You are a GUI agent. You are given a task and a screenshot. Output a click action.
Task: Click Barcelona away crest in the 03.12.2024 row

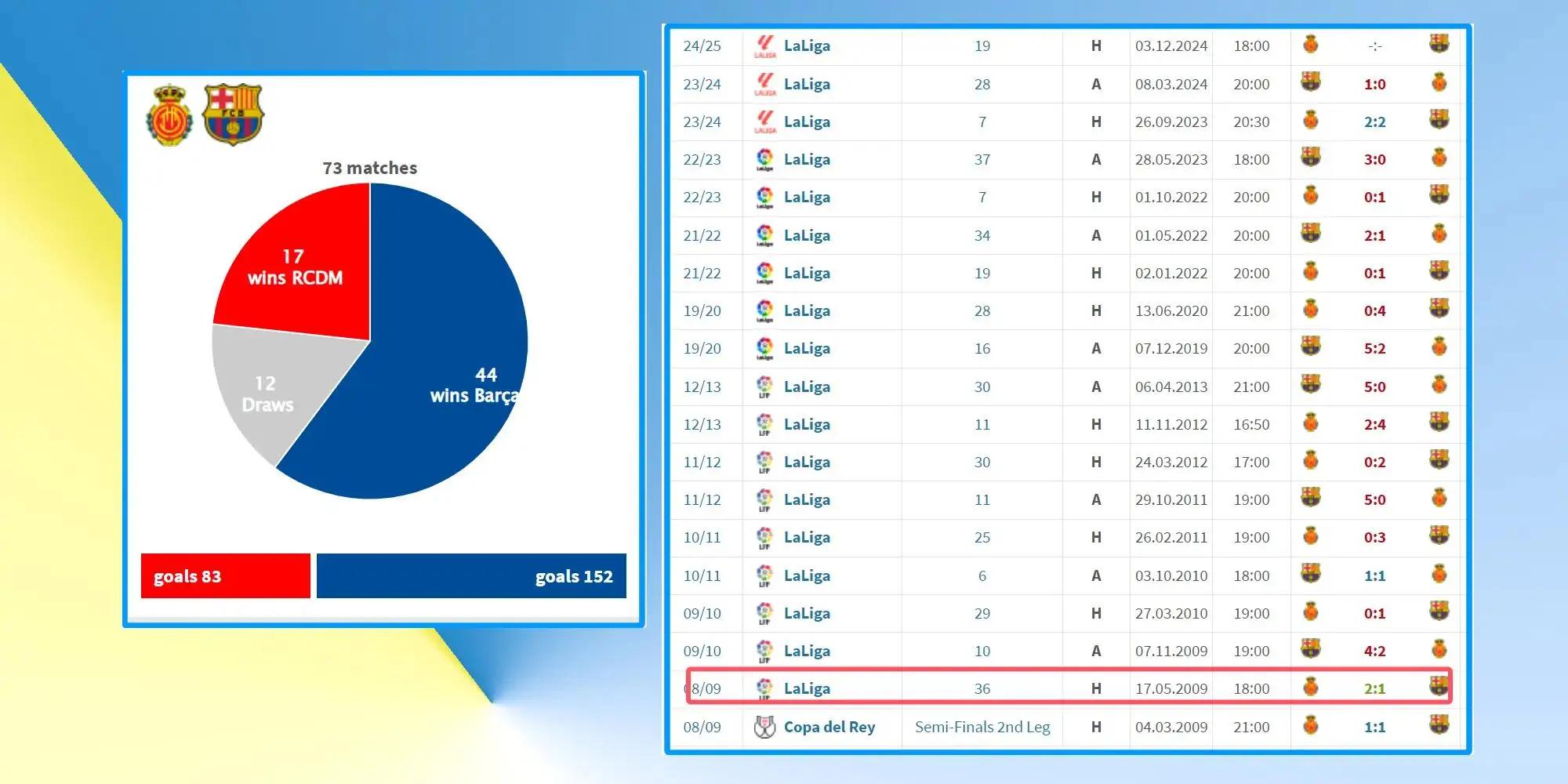[x=1439, y=44]
